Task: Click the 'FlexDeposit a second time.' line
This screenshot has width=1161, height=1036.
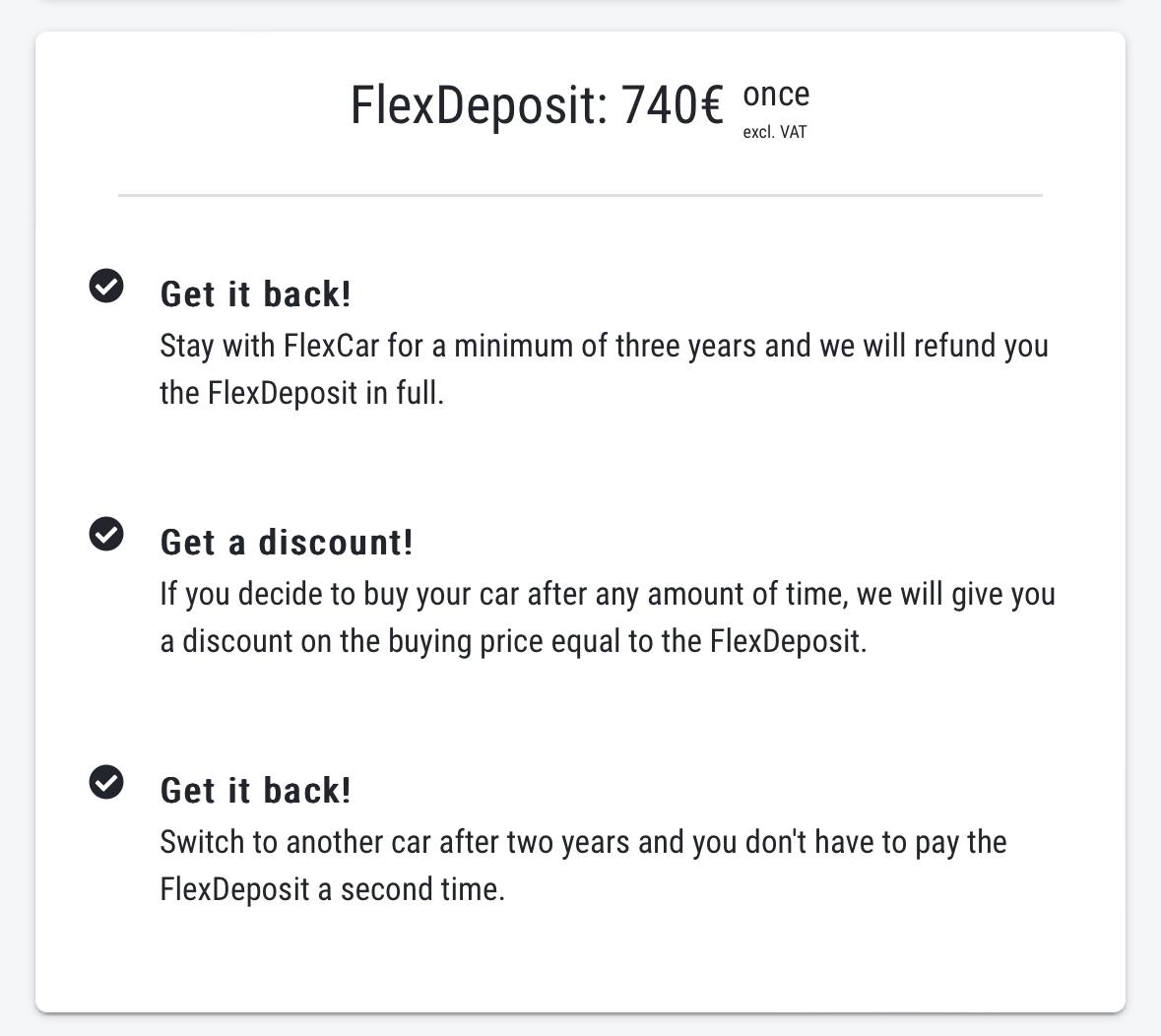Action: point(332,890)
